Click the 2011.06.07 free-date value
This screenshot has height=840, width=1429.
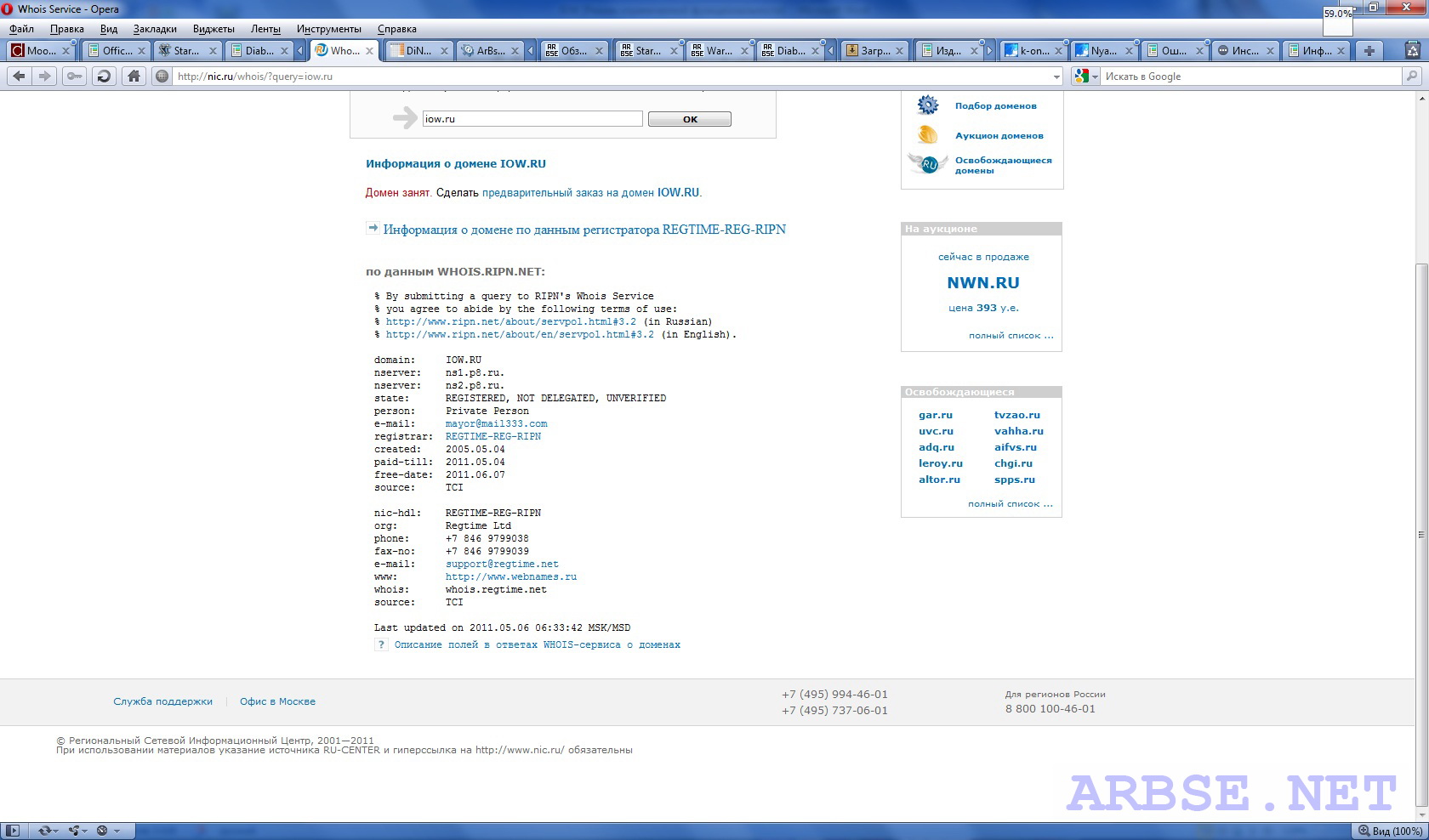475,474
